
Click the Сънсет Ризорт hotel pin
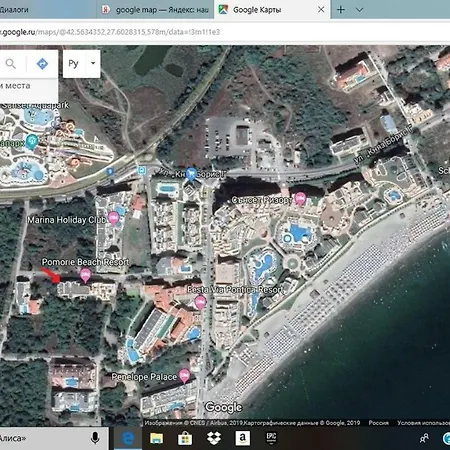(x=300, y=198)
